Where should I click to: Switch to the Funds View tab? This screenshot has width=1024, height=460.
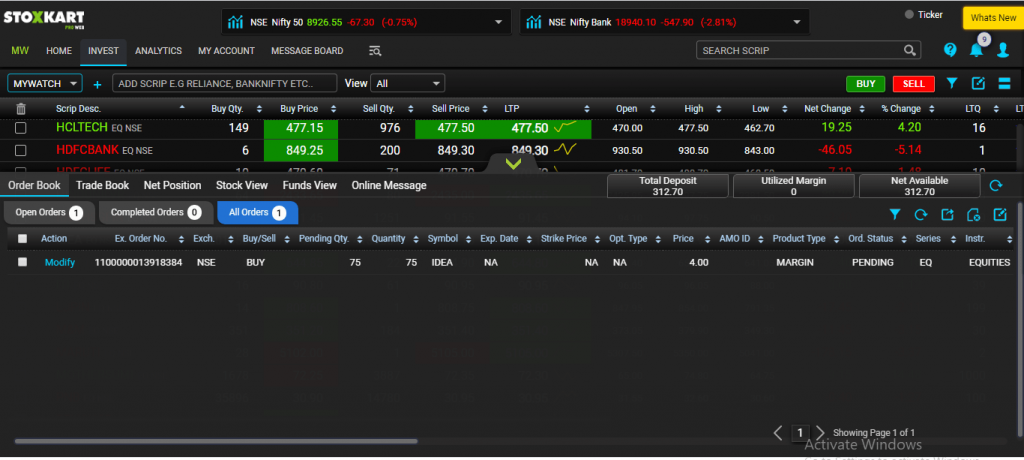(x=310, y=186)
